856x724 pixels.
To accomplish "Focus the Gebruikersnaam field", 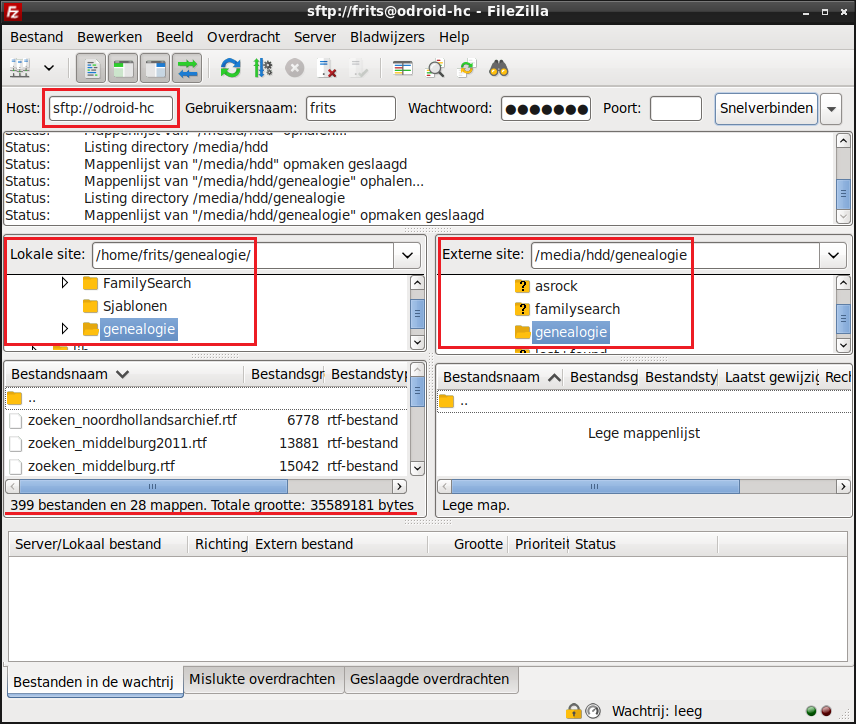I will (x=350, y=108).
